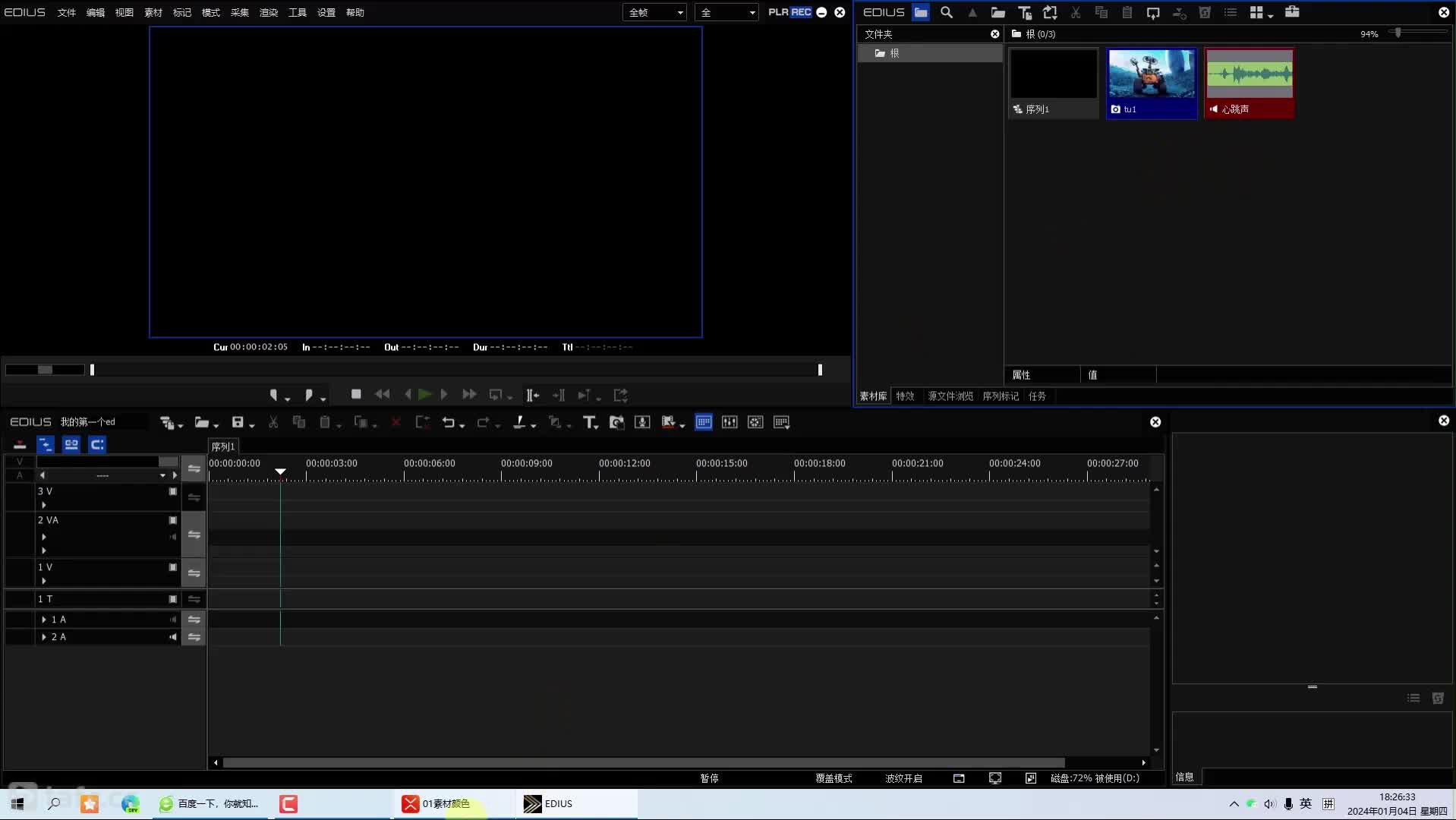Open the 工具 menu

(x=298, y=12)
